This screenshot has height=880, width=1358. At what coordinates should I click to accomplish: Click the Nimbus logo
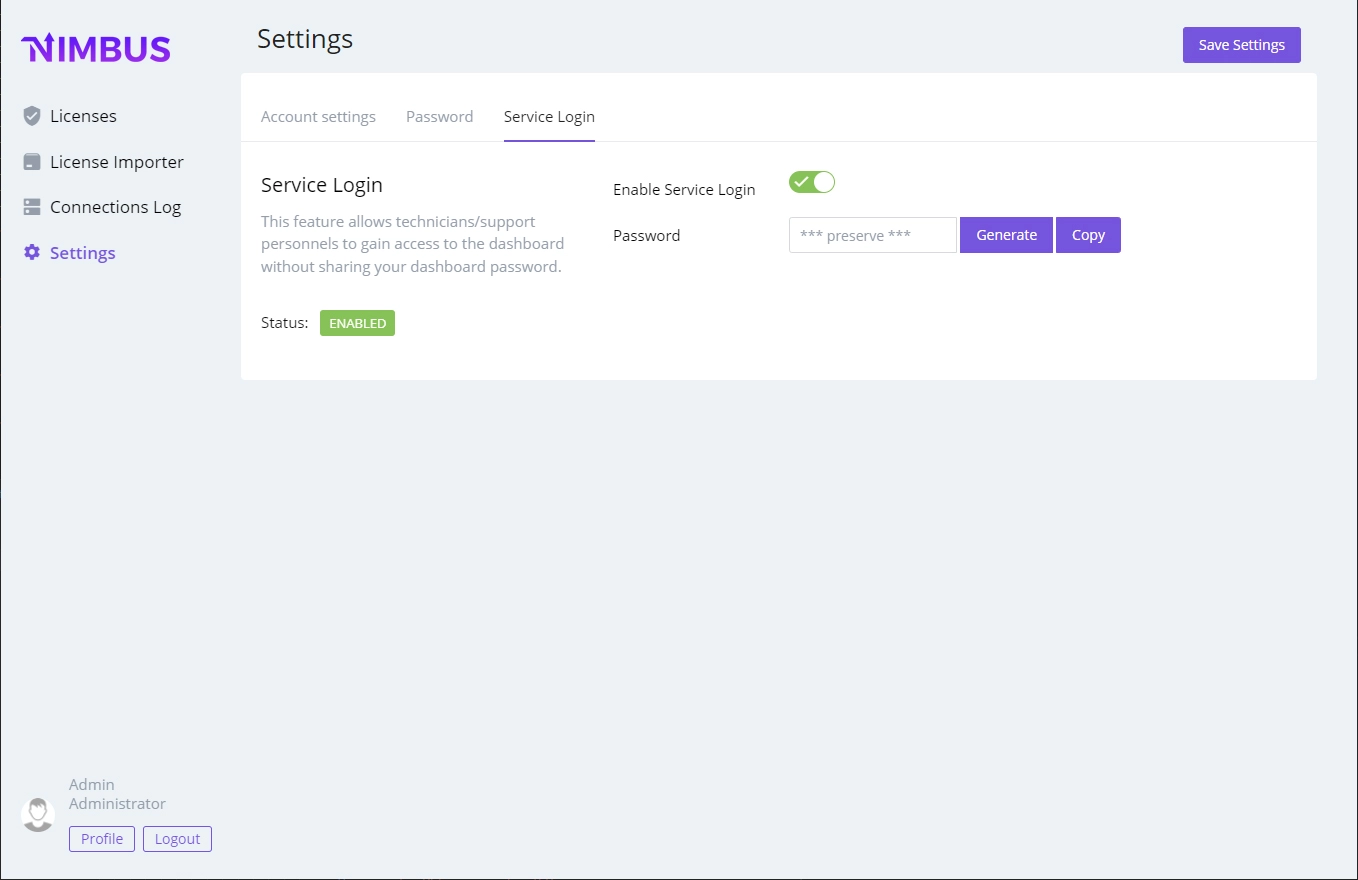pos(96,48)
